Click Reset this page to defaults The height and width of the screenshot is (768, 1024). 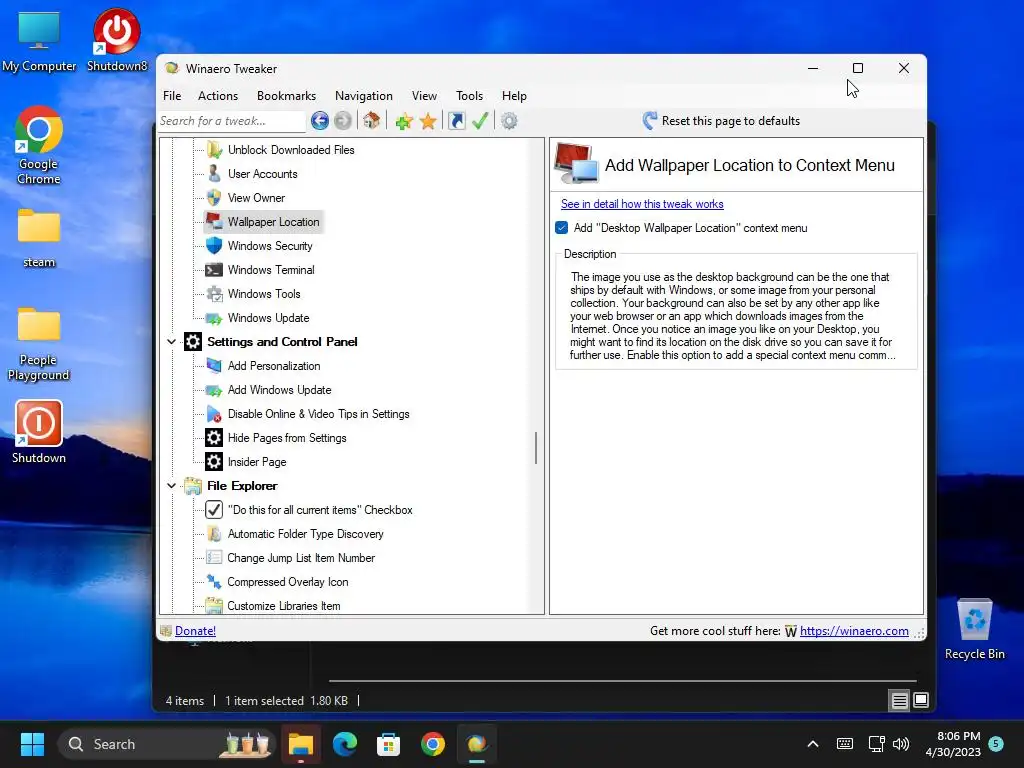point(722,121)
